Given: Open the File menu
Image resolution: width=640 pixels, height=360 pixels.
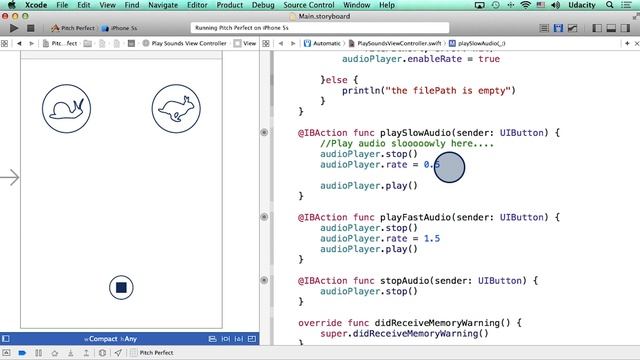Looking at the screenshot, I should (x=62, y=5).
